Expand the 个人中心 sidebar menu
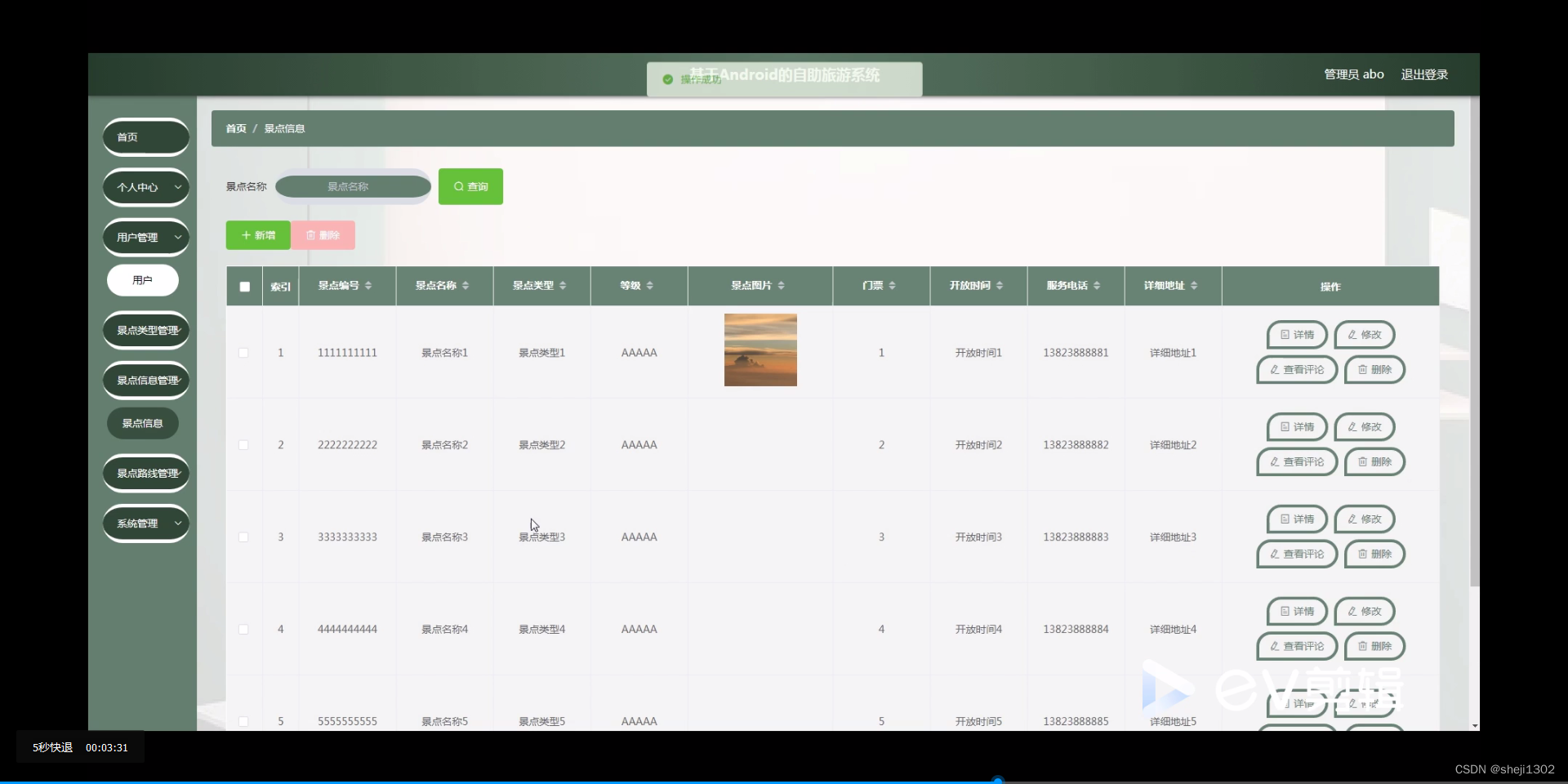Screen dimensions: 1568x784 click(x=145, y=187)
